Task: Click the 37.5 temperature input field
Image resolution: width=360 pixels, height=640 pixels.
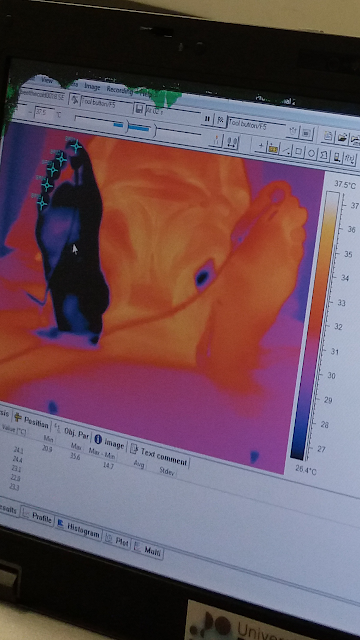Action: (x=43, y=113)
